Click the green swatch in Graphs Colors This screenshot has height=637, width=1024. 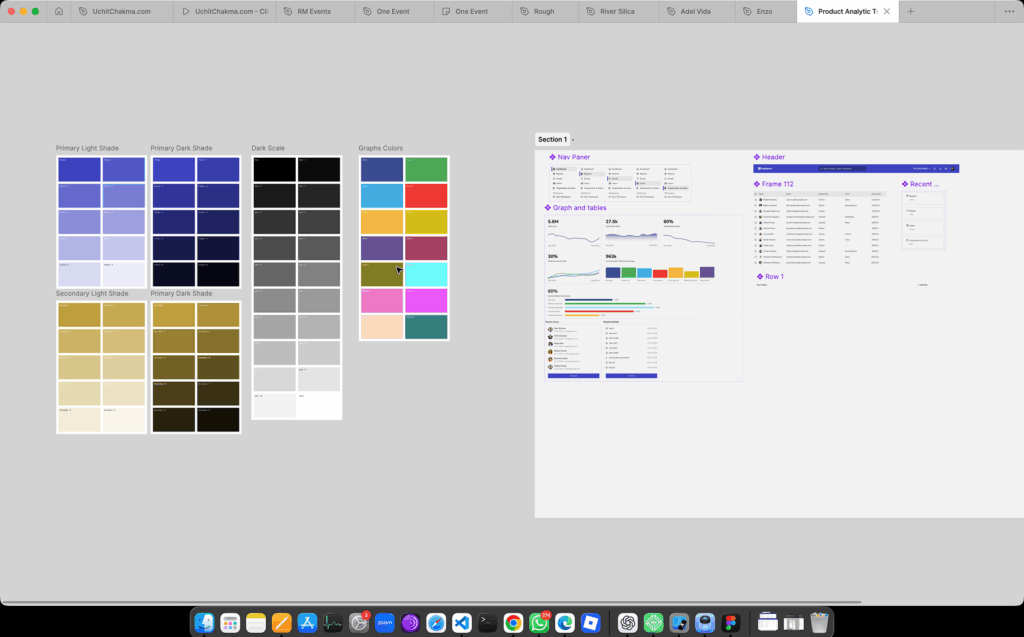click(426, 169)
